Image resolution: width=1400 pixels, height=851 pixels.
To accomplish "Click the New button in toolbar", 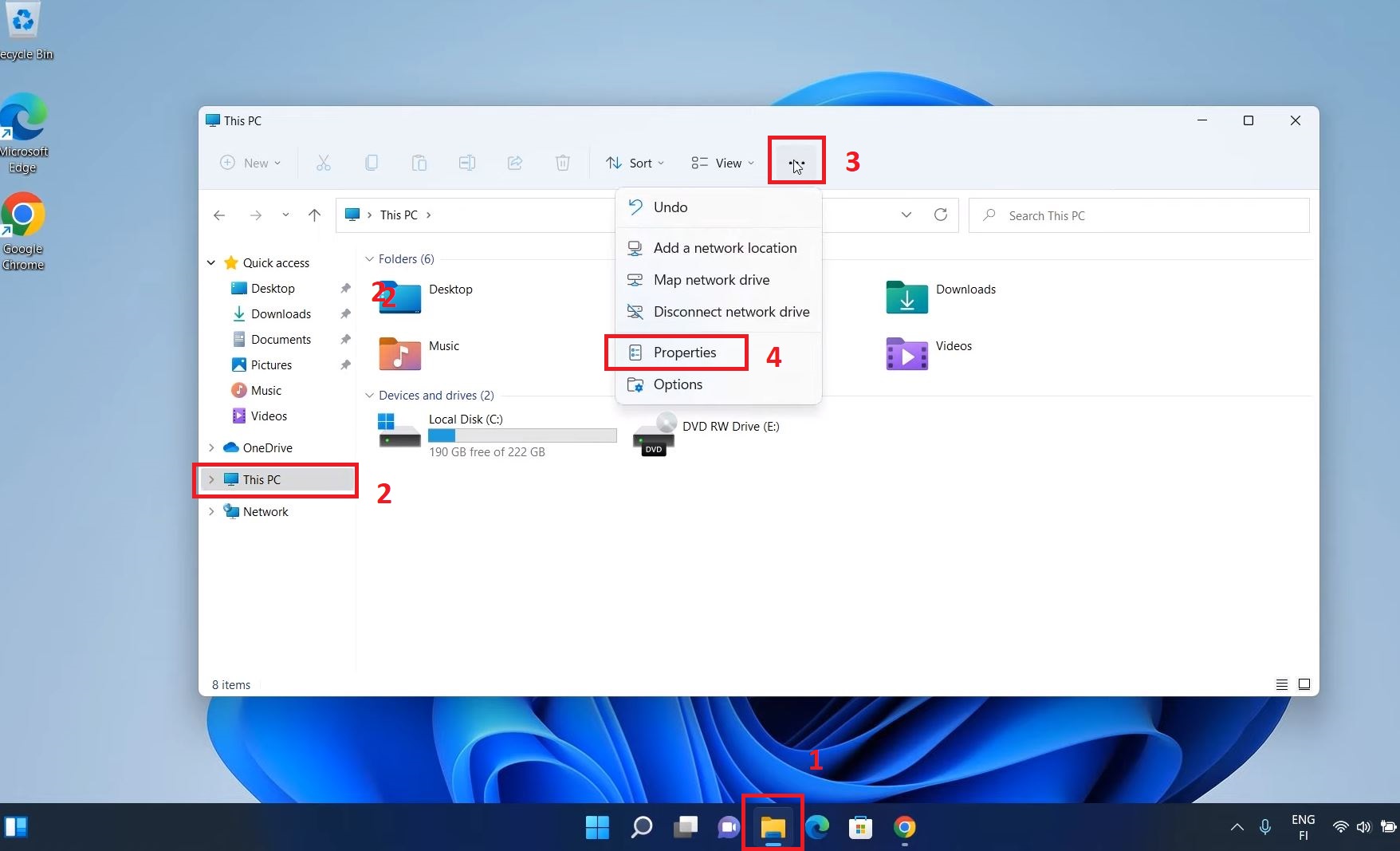I will pos(250,163).
